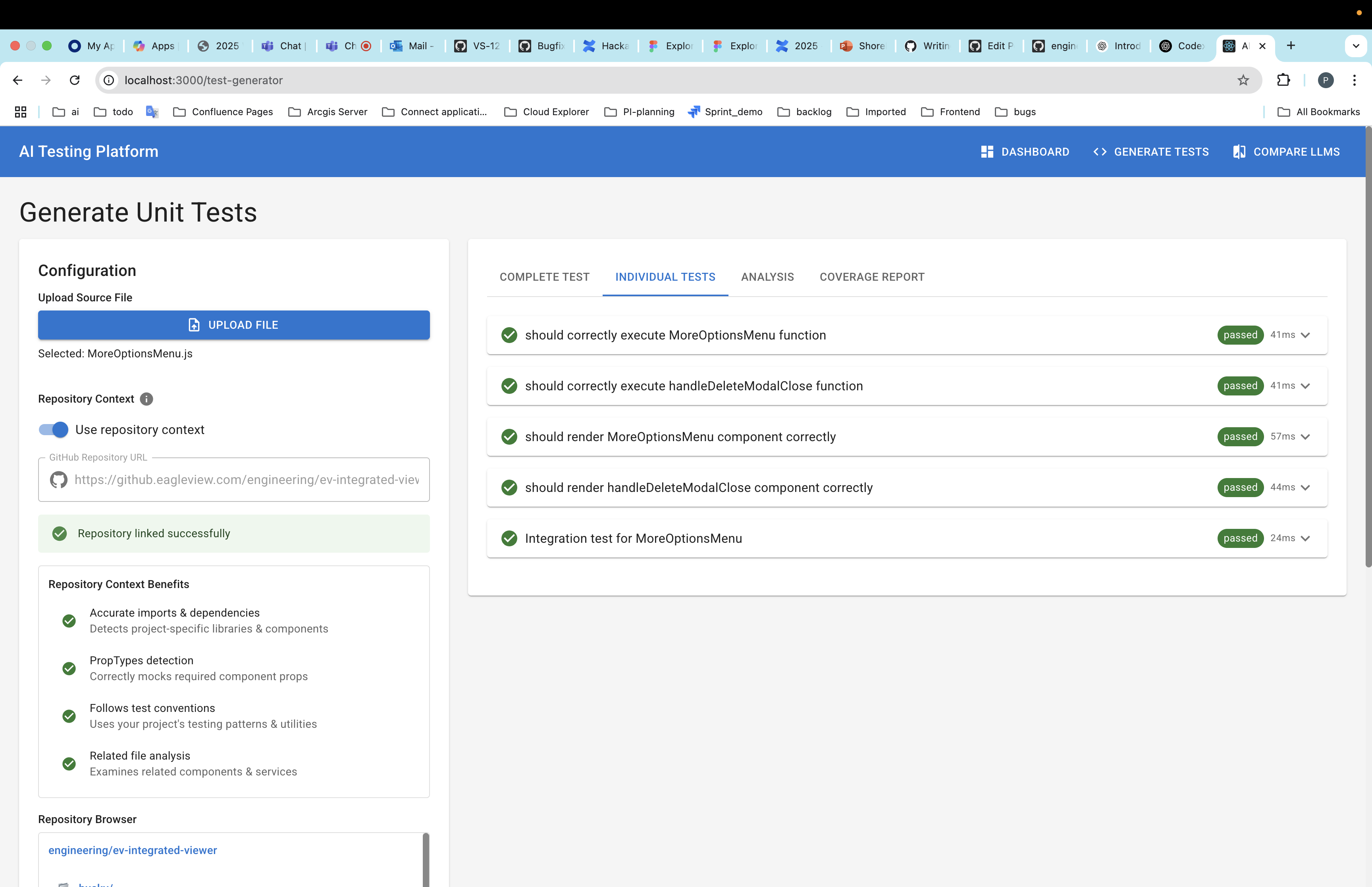Click the Compare LLMs icon

coord(1239,152)
